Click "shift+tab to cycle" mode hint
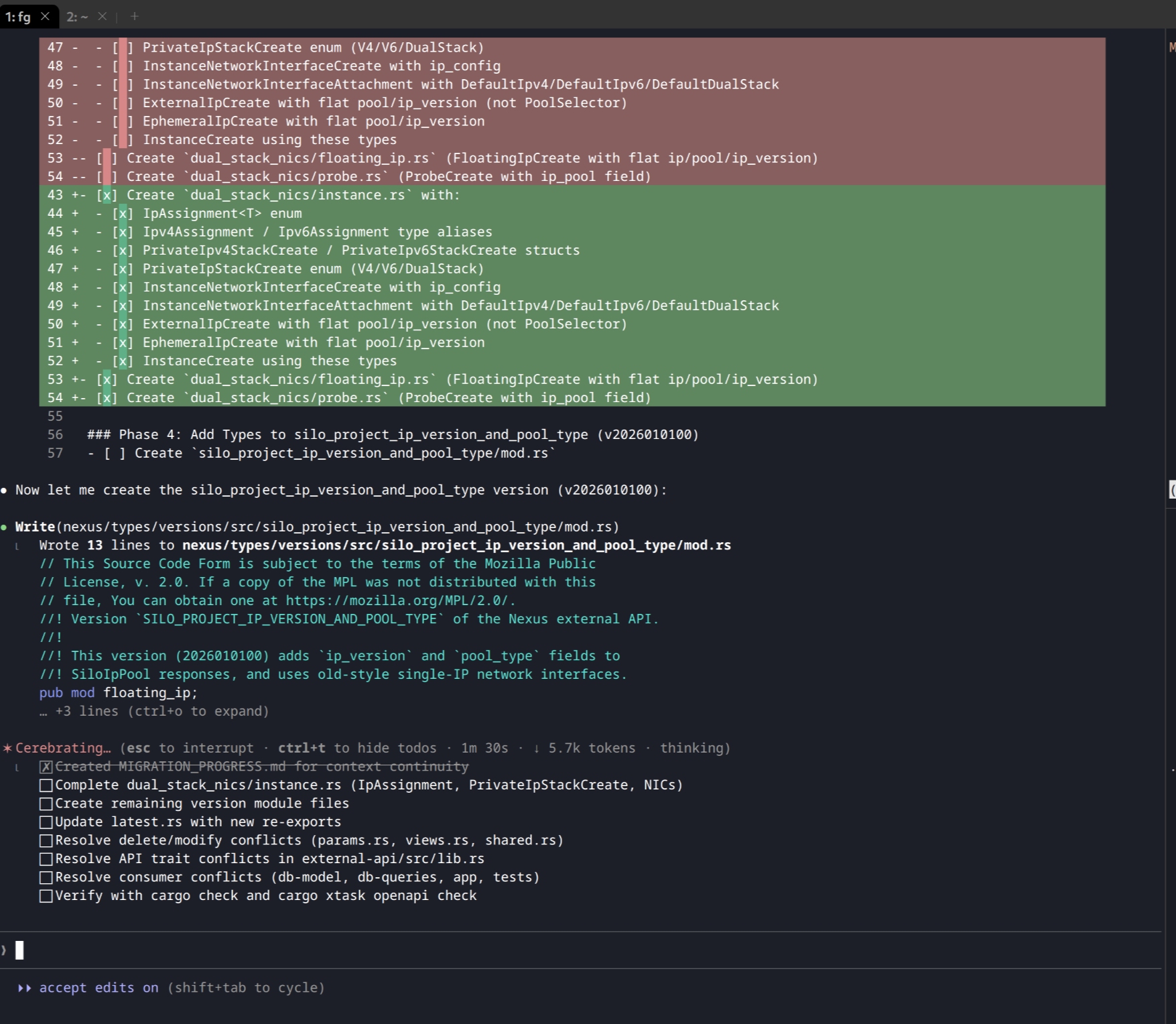The image size is (1176, 1024). point(246,988)
